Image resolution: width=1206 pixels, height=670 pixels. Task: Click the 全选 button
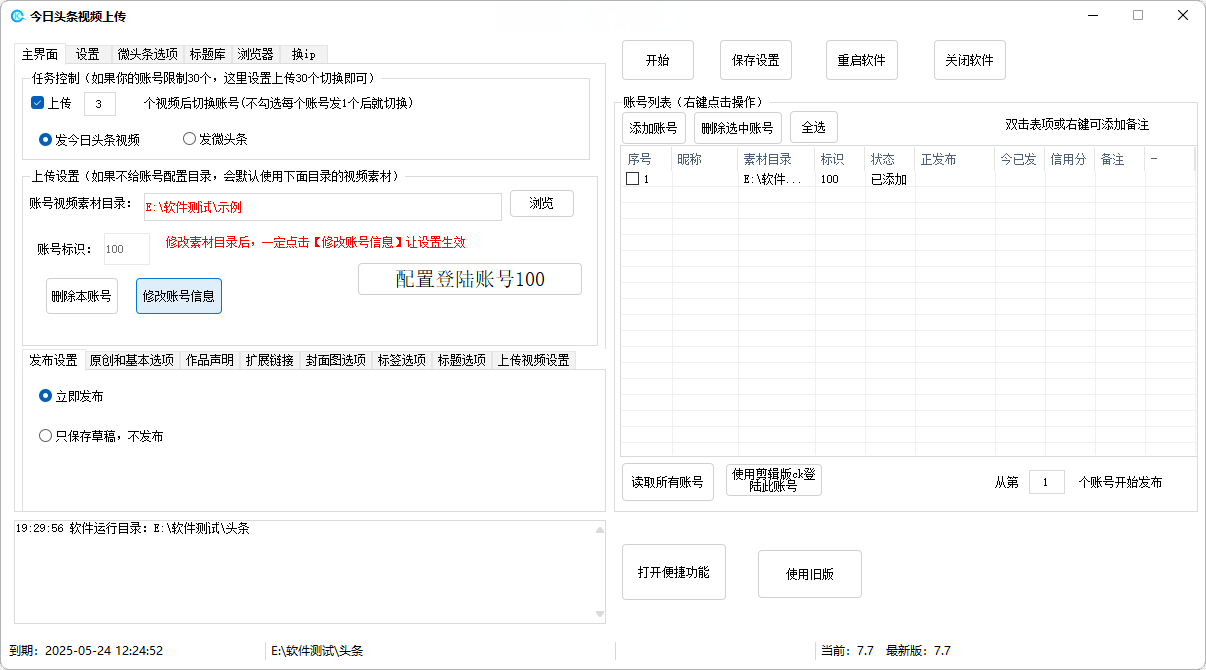click(814, 128)
